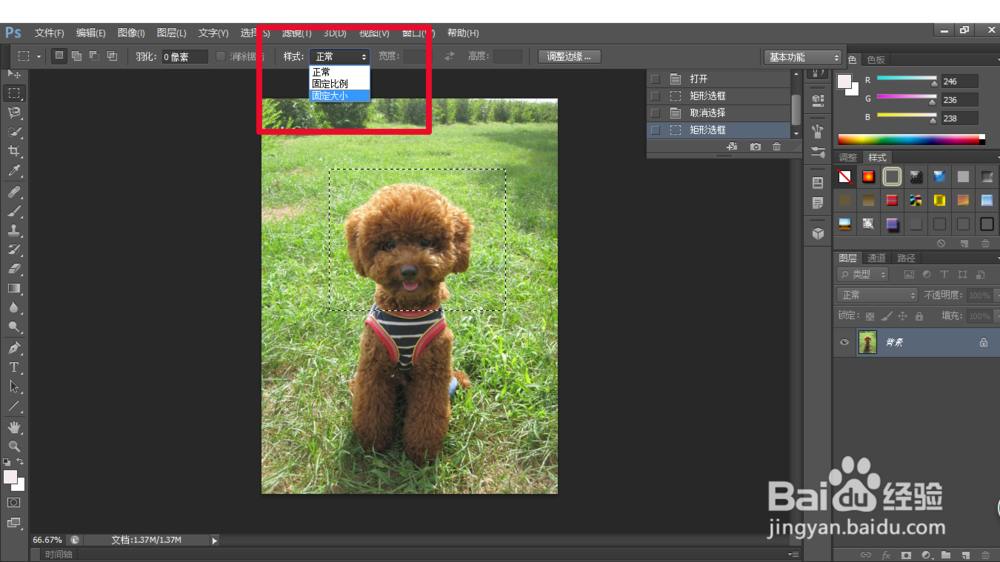Select the Horizontal Type tool
1000x562 pixels.
[14, 367]
